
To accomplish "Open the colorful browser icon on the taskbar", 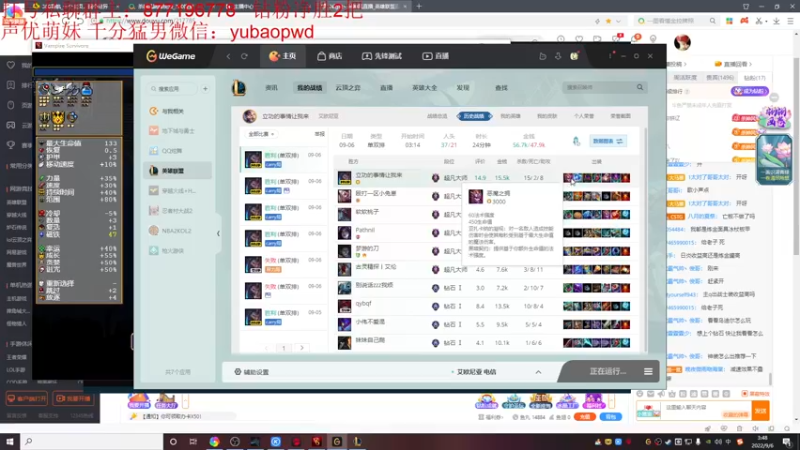I will coord(214,442).
